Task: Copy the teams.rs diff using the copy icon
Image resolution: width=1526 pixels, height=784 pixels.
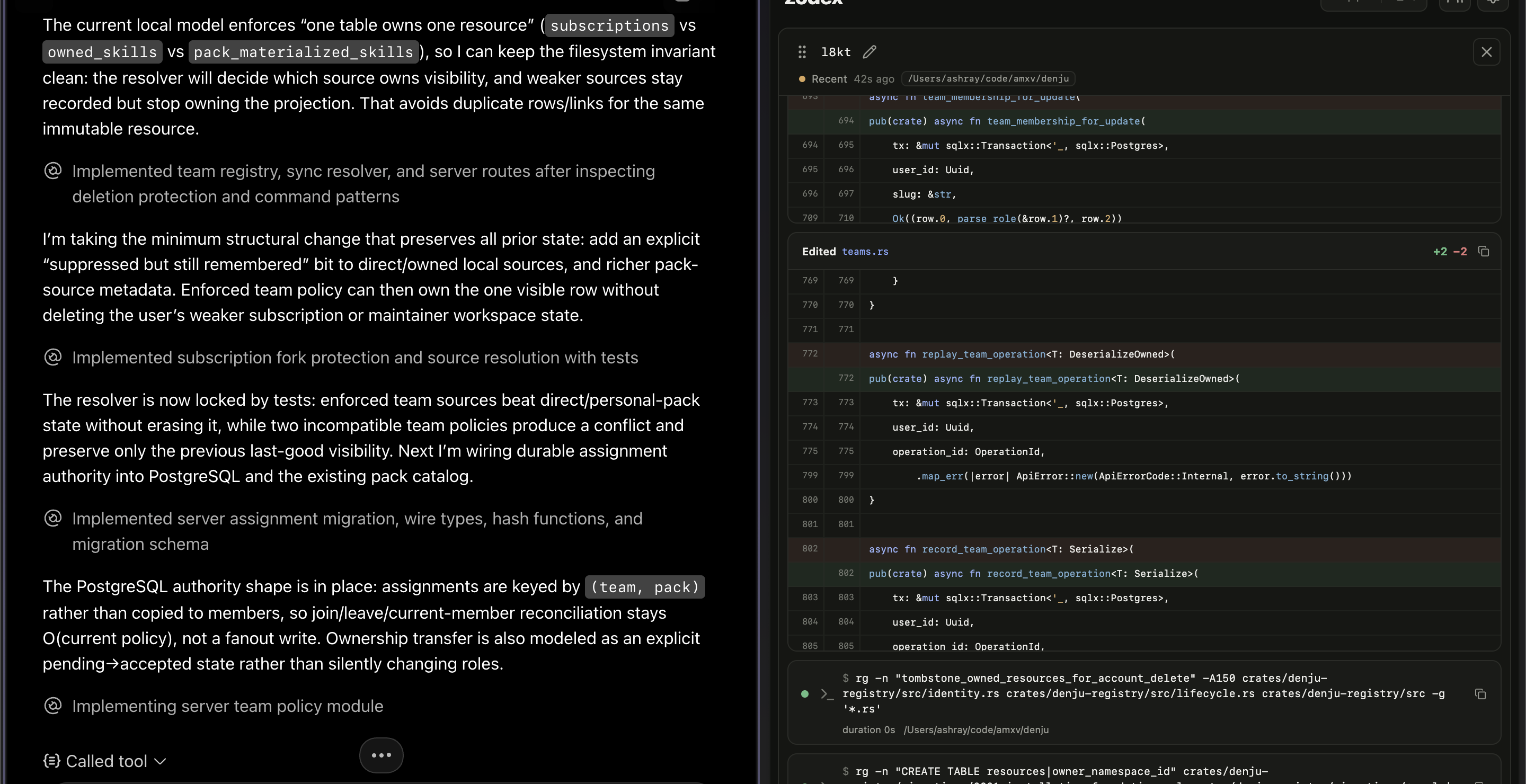Action: click(x=1484, y=252)
